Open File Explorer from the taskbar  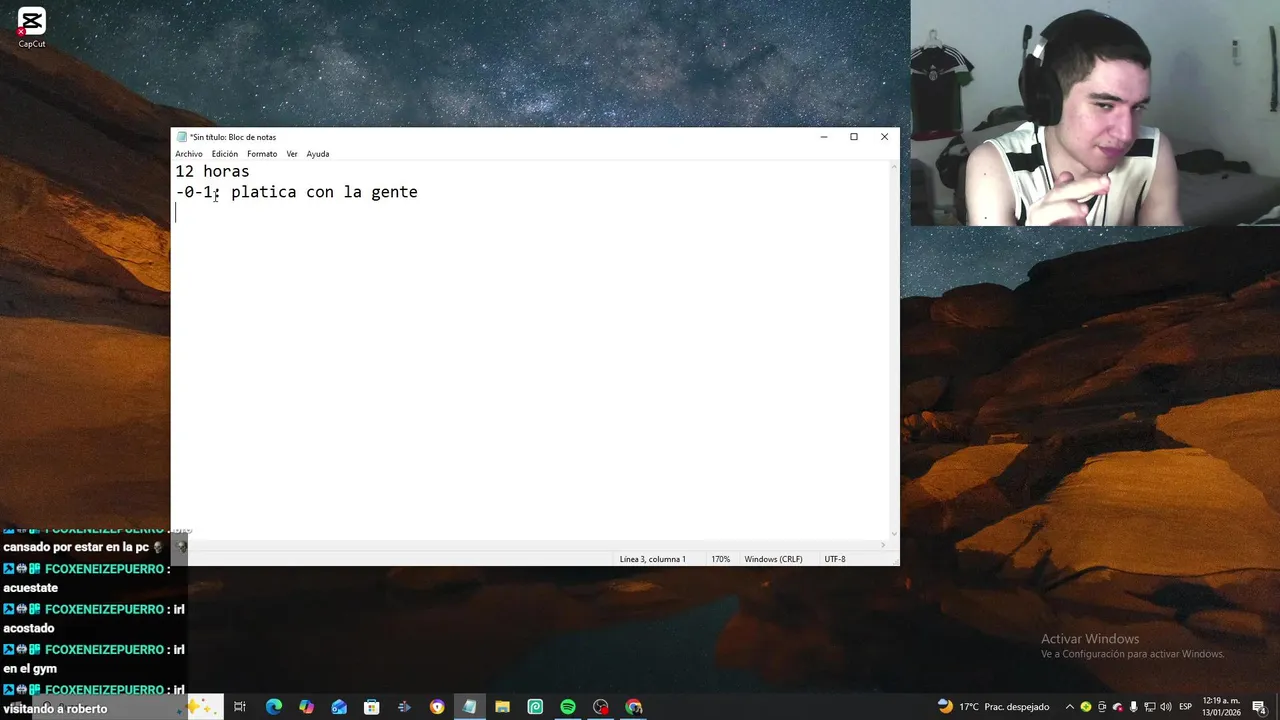pyautogui.click(x=502, y=707)
